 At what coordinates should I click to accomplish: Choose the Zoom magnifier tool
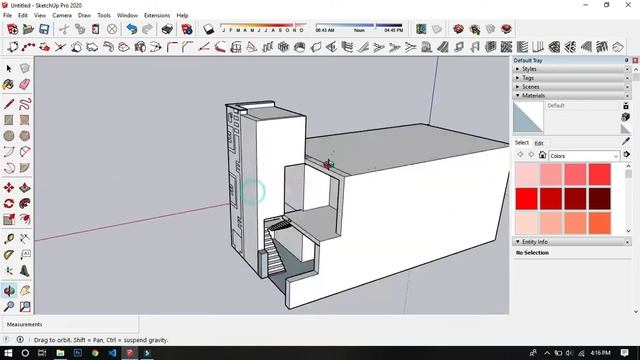click(x=9, y=307)
